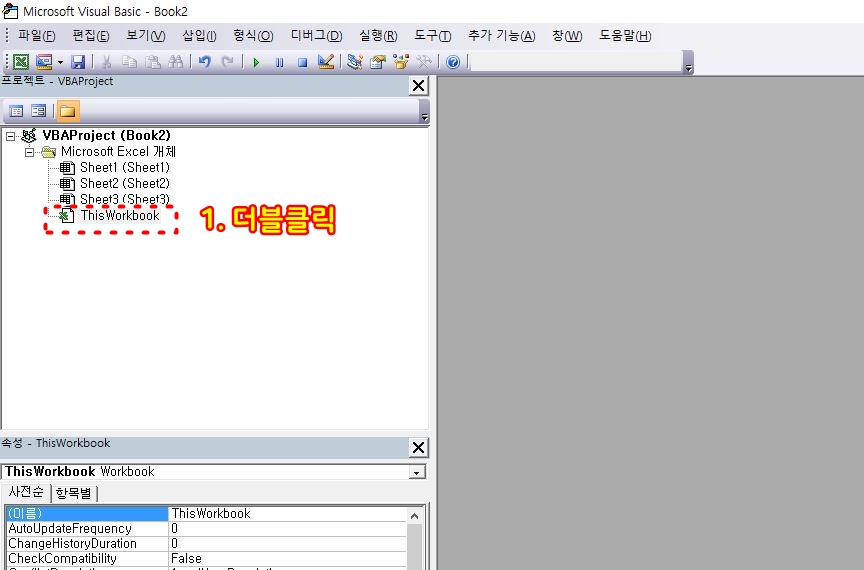This screenshot has width=864, height=570.
Task: Edit the ChangeHistoryDuration value field
Action: tap(287, 544)
